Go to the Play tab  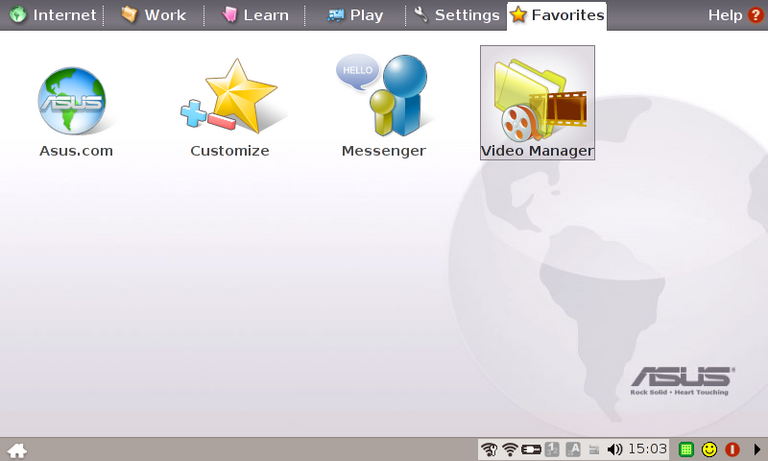click(x=355, y=15)
